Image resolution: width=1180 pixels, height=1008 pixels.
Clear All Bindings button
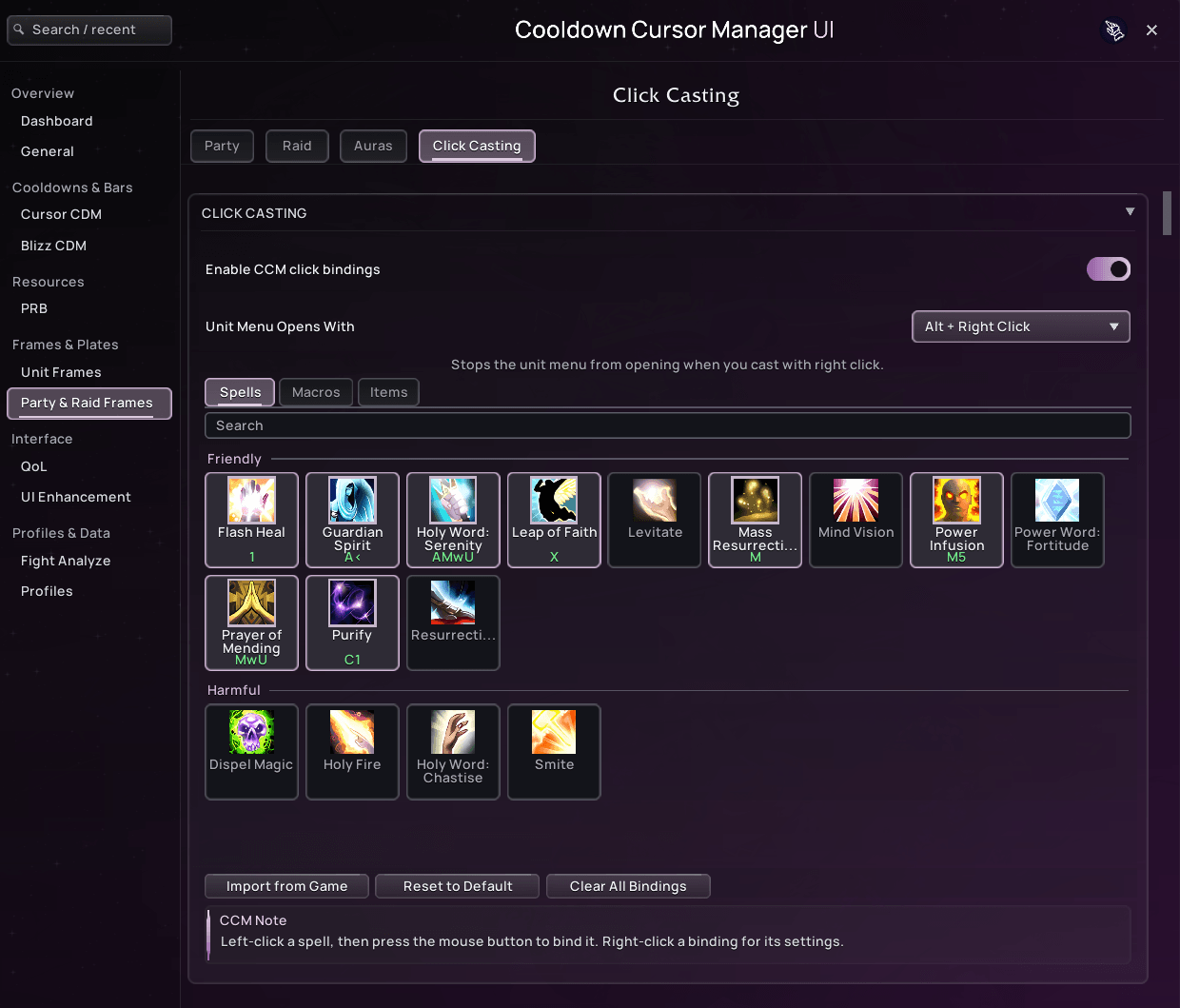pyautogui.click(x=628, y=886)
